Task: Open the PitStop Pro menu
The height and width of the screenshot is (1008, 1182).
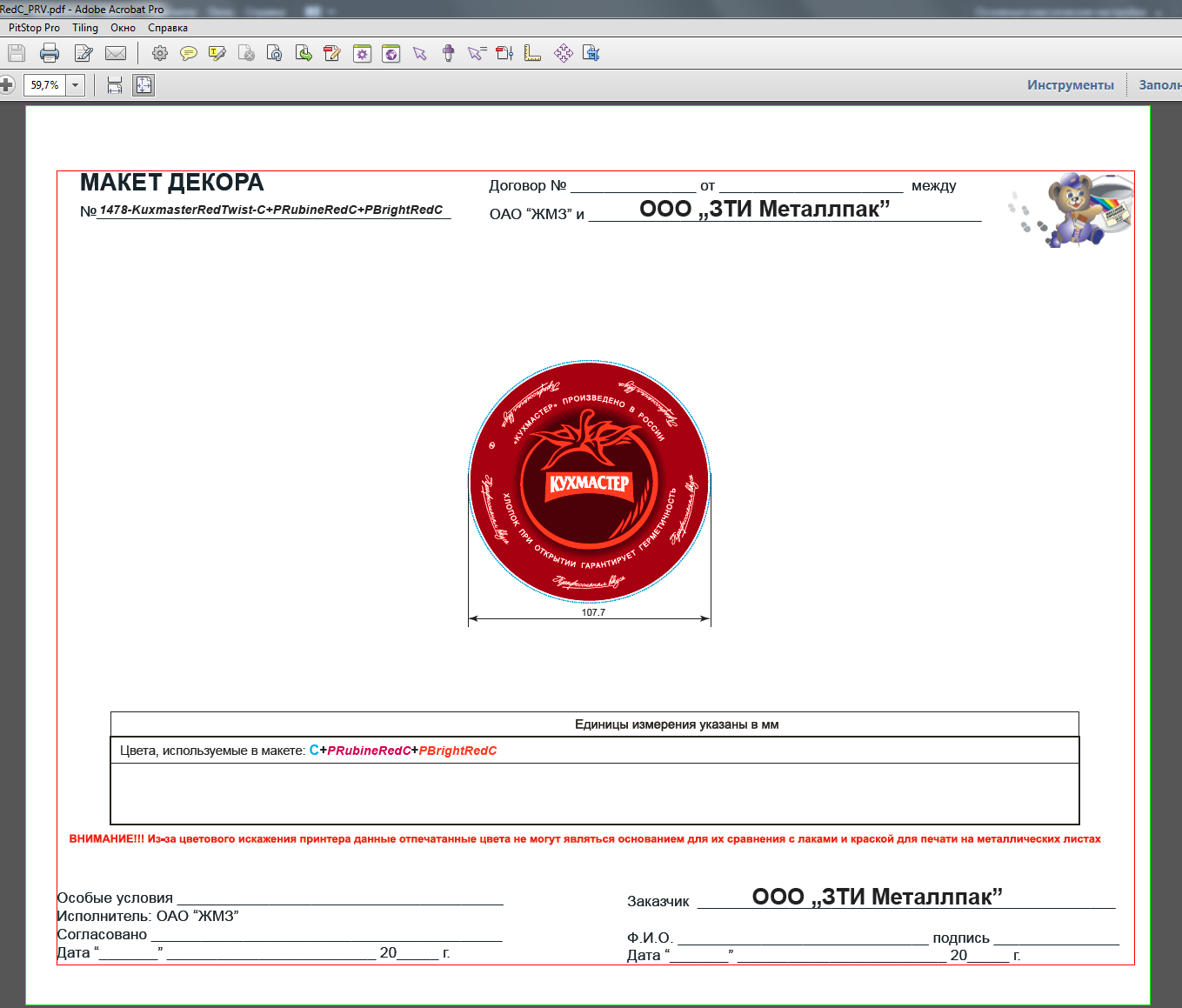Action: (x=34, y=28)
